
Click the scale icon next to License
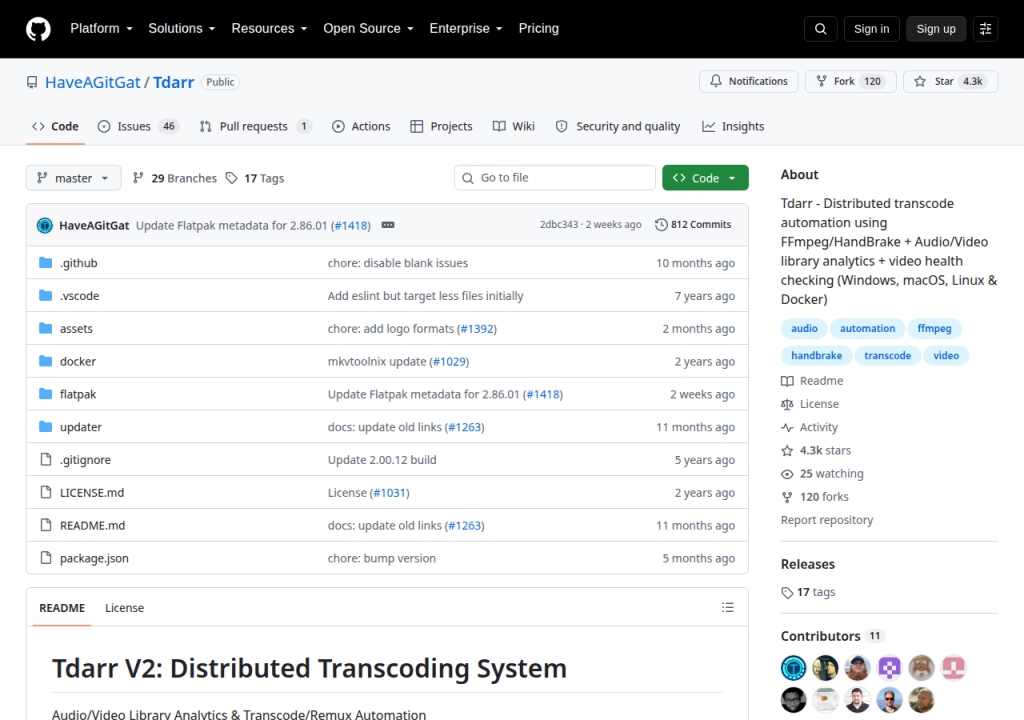[x=787, y=404]
